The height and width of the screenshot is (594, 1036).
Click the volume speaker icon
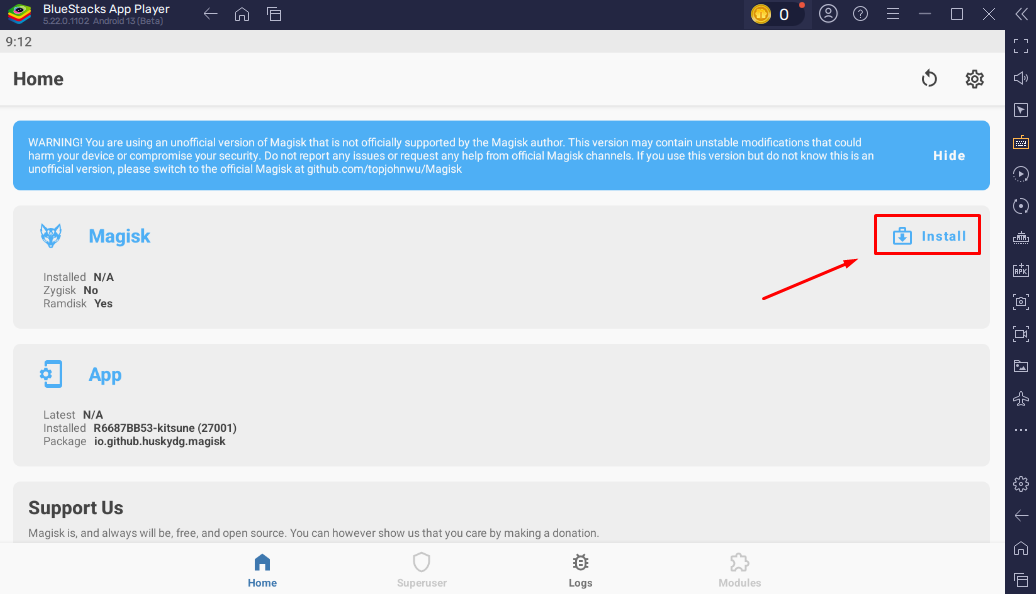tap(1021, 78)
